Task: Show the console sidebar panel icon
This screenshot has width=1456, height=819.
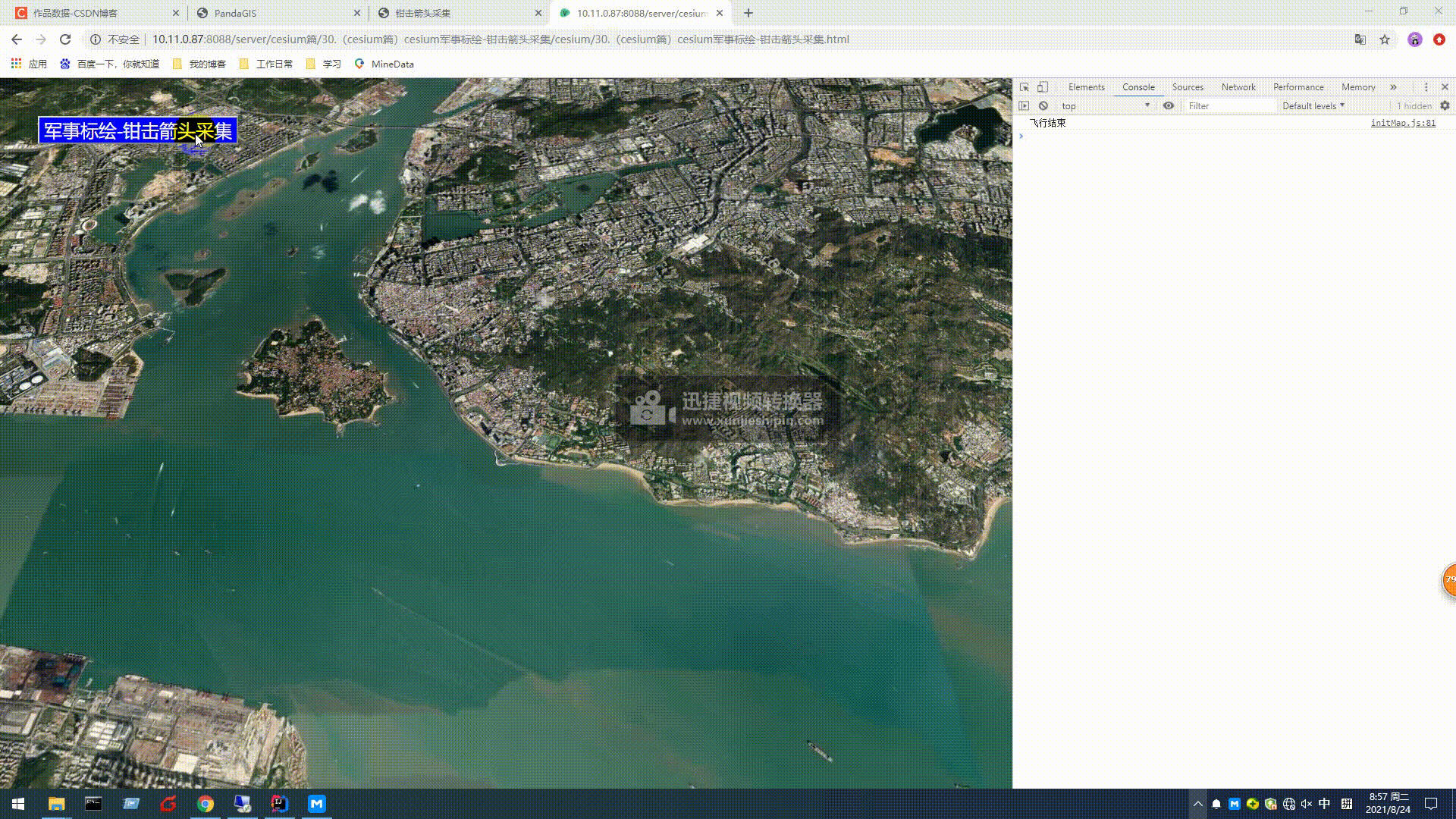Action: 1024,106
